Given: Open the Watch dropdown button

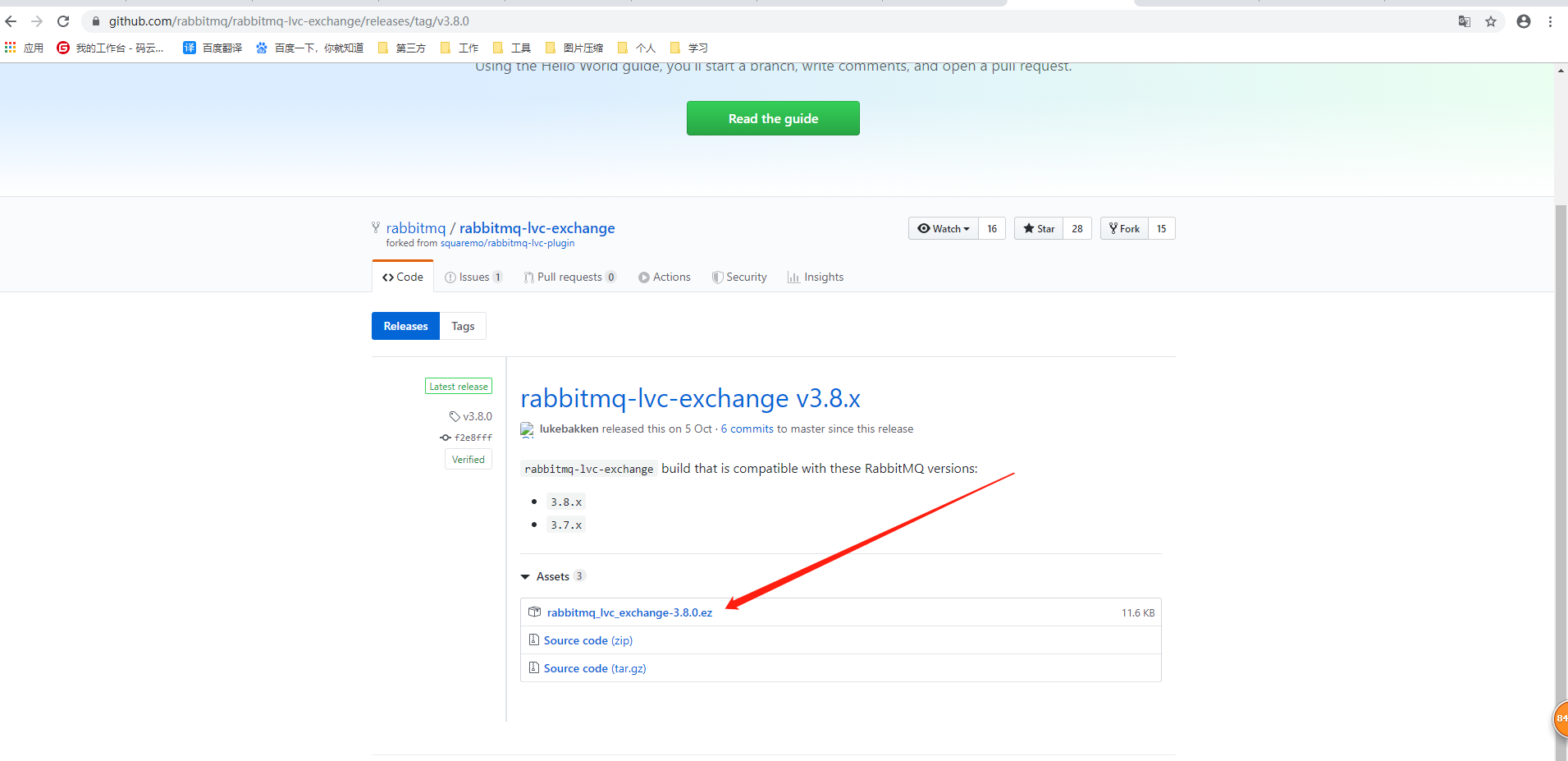Looking at the screenshot, I should click(944, 228).
